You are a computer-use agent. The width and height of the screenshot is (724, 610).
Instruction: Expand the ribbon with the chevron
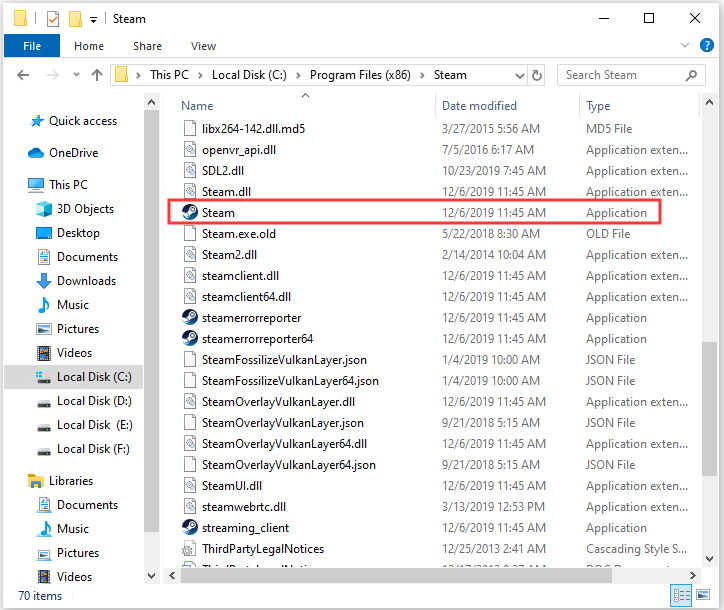685,45
